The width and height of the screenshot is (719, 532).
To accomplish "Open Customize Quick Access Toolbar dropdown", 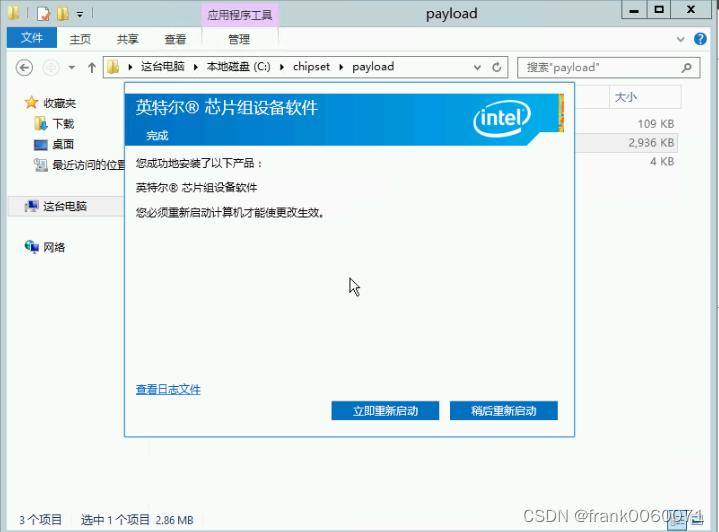I will tap(80, 15).
